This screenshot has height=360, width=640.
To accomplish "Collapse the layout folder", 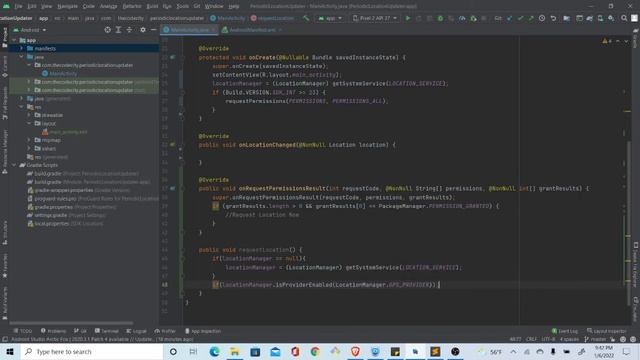I will point(29,123).
